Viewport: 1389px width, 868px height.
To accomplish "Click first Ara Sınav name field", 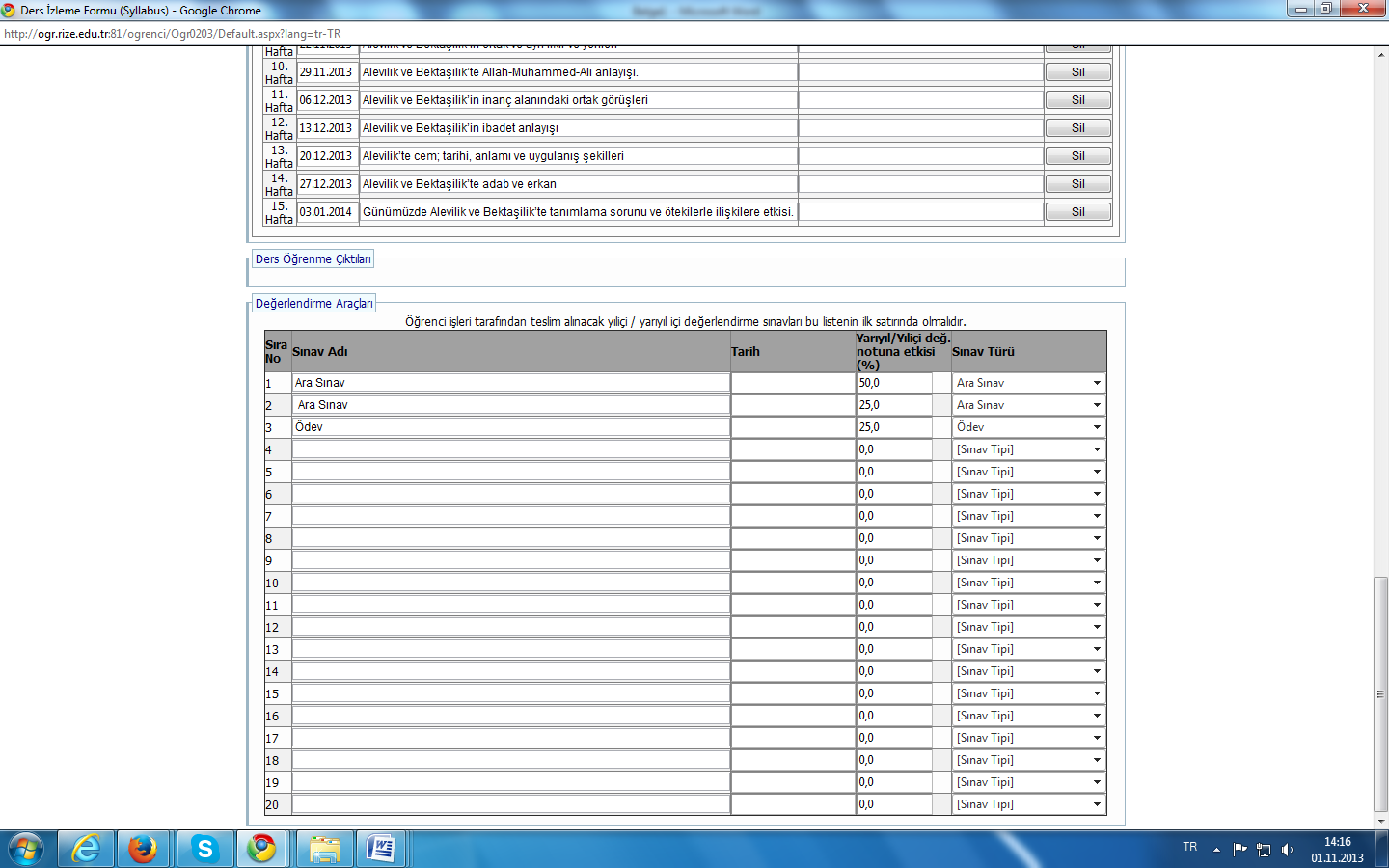I will pos(511,383).
